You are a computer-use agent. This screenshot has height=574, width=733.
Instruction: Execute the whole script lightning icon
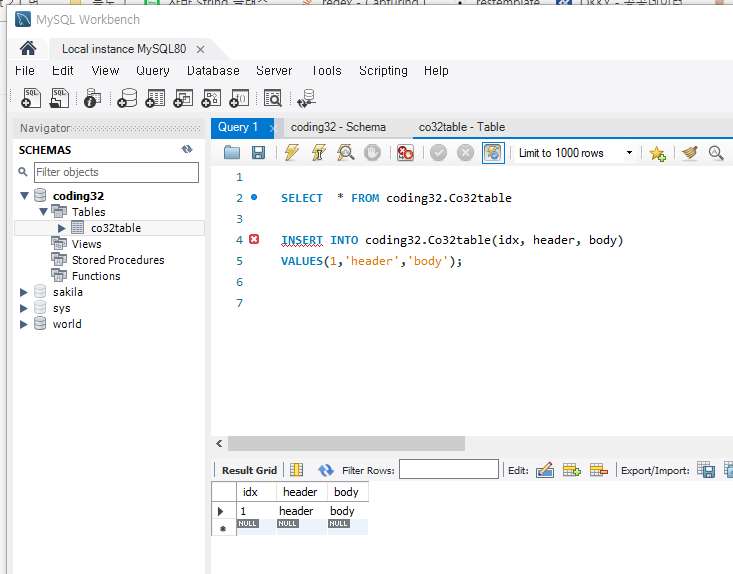pyautogui.click(x=292, y=153)
